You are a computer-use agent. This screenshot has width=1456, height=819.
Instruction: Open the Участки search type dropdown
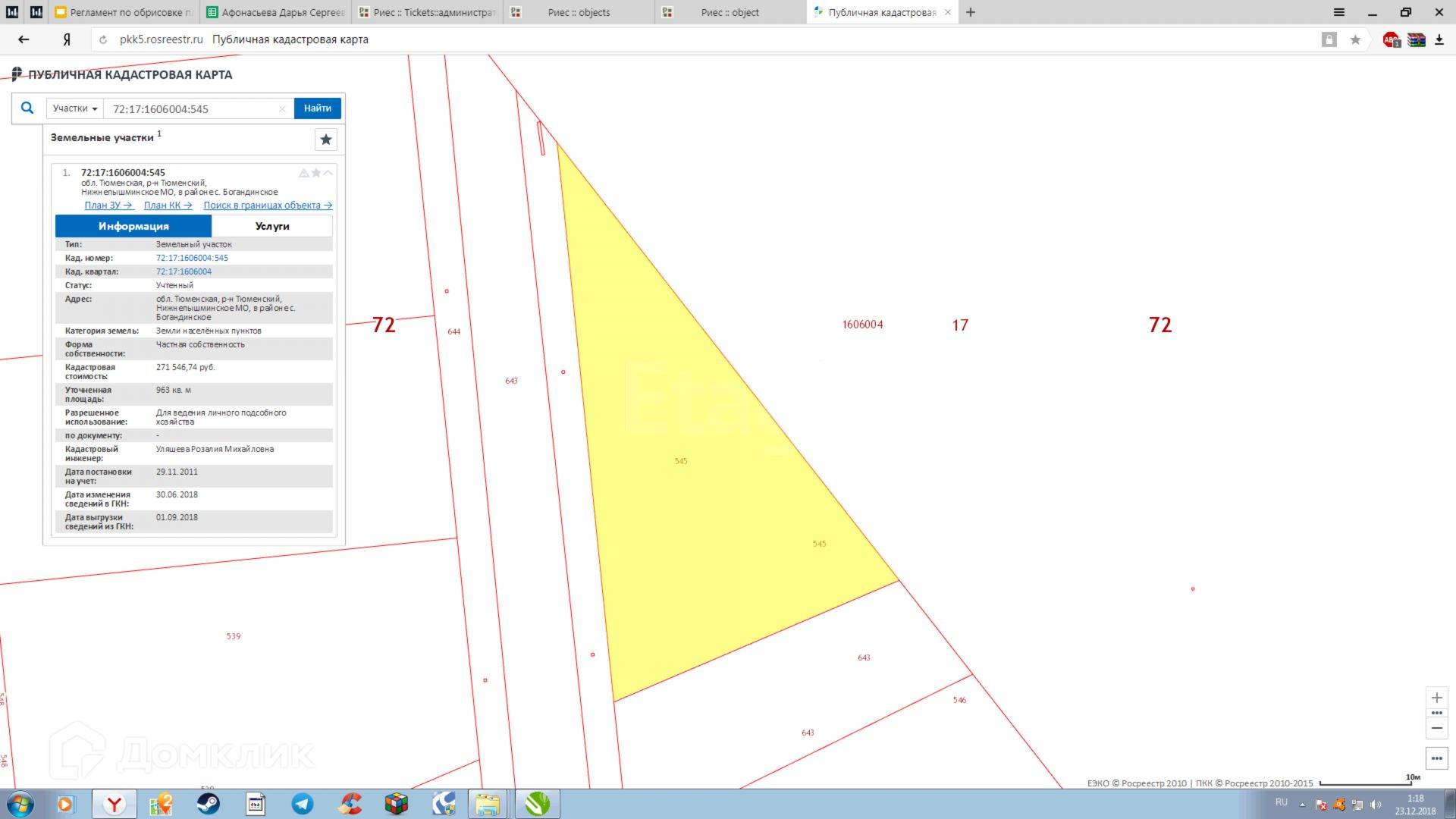point(75,108)
